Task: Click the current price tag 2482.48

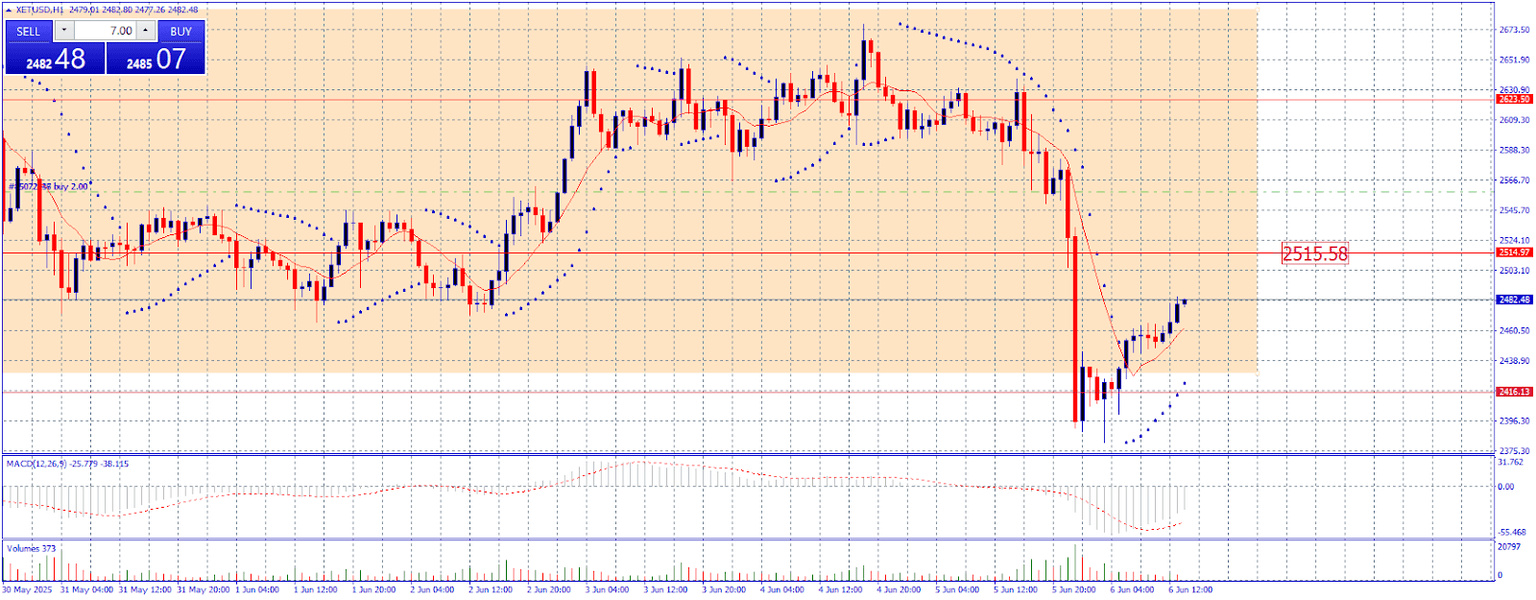Action: (x=1514, y=299)
